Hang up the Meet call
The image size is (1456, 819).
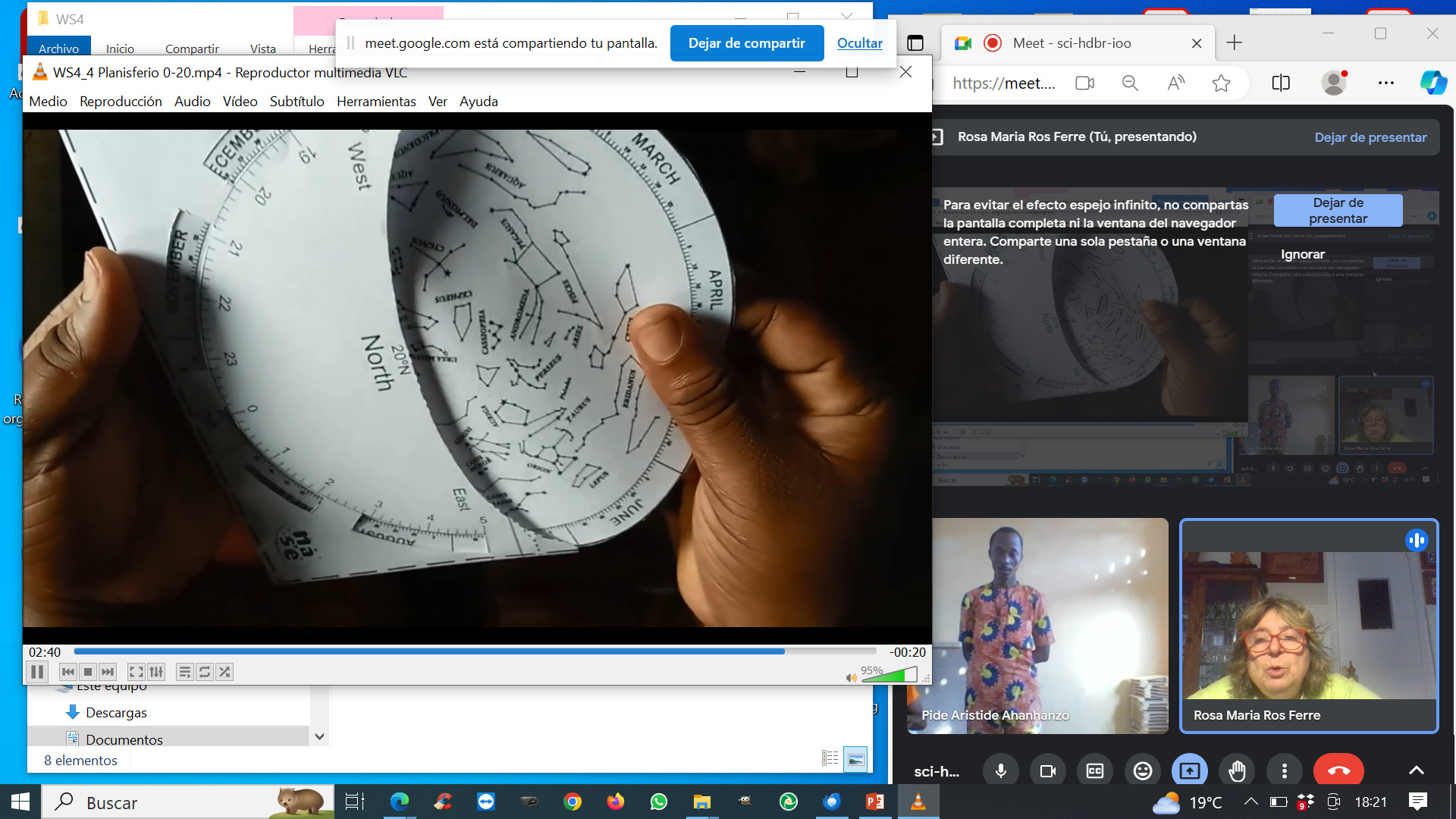(x=1338, y=771)
